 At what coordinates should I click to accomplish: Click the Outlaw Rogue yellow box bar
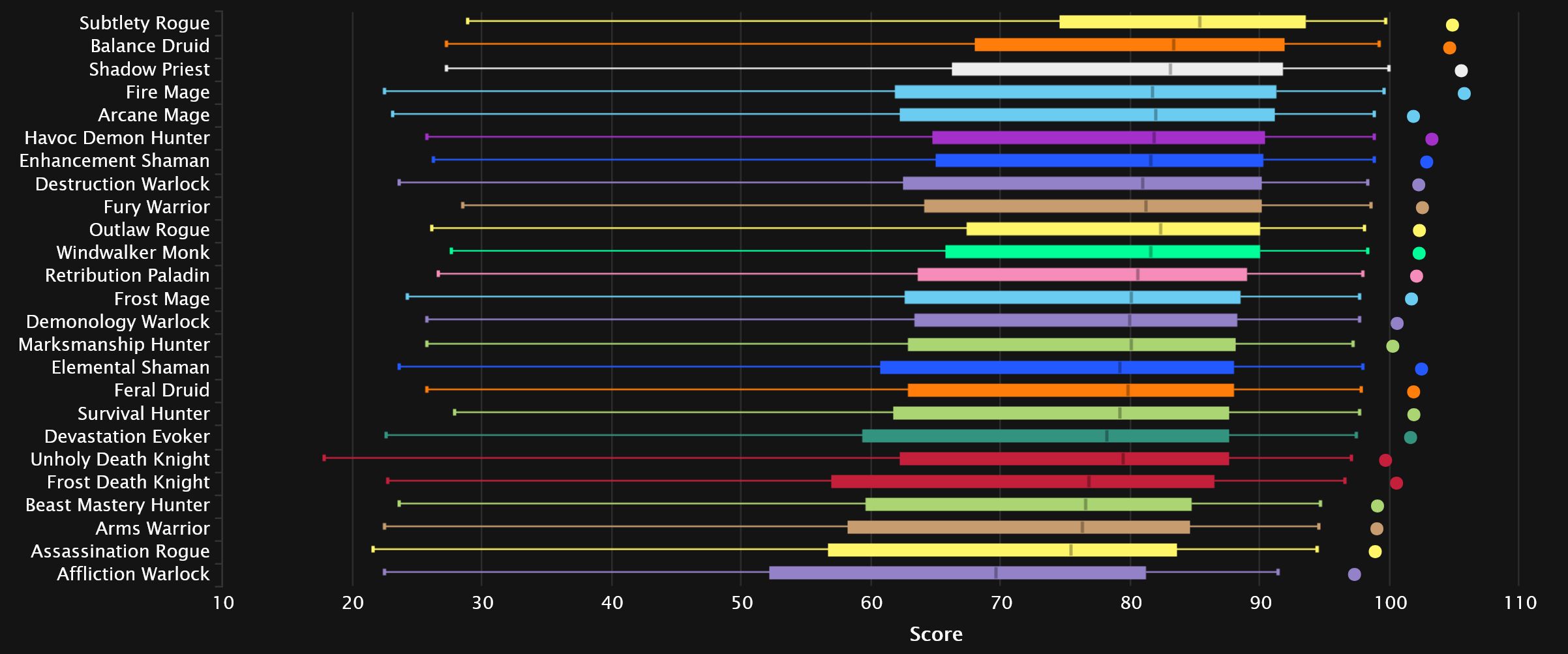(1113, 229)
